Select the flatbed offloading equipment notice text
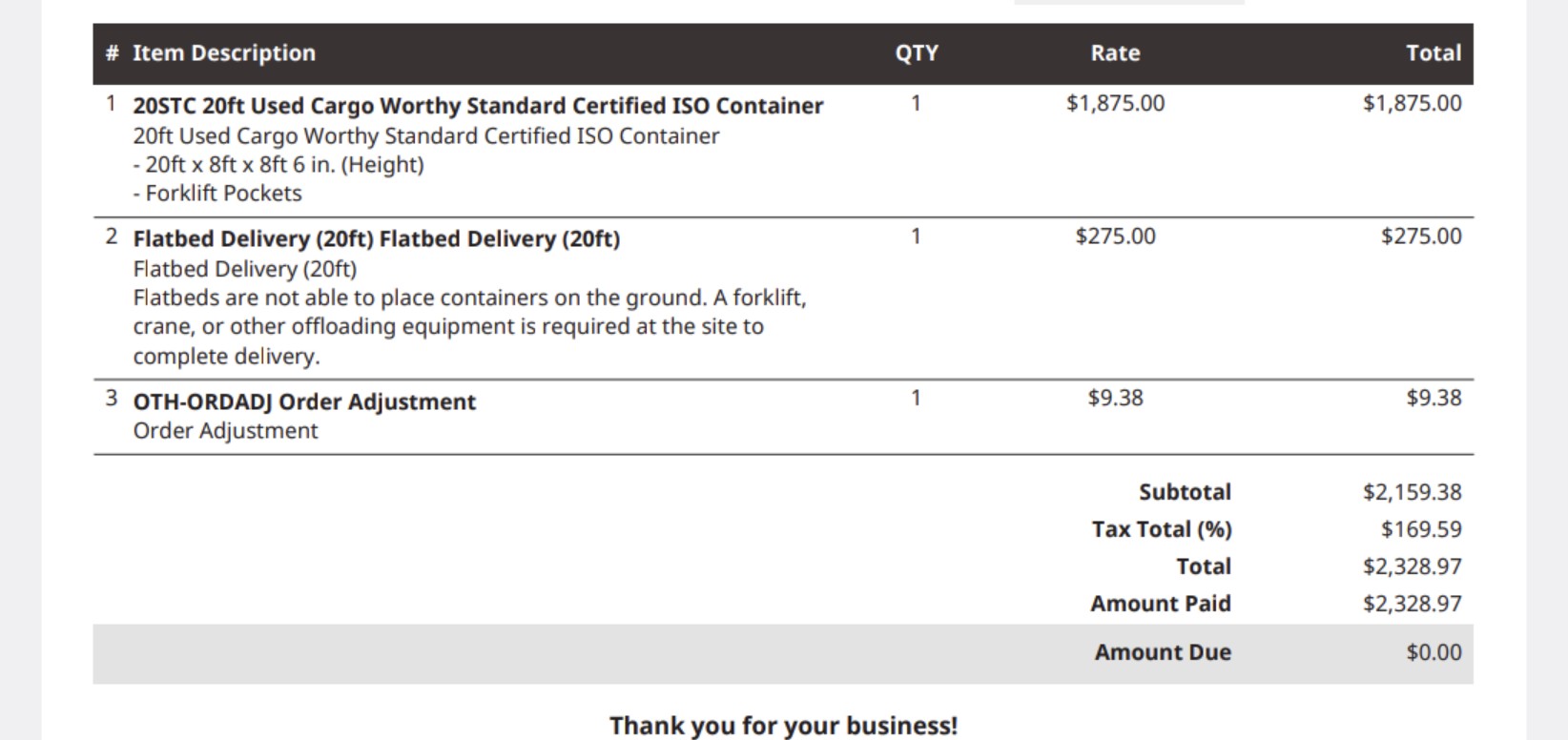The width and height of the screenshot is (1568, 740). pyautogui.click(x=469, y=327)
